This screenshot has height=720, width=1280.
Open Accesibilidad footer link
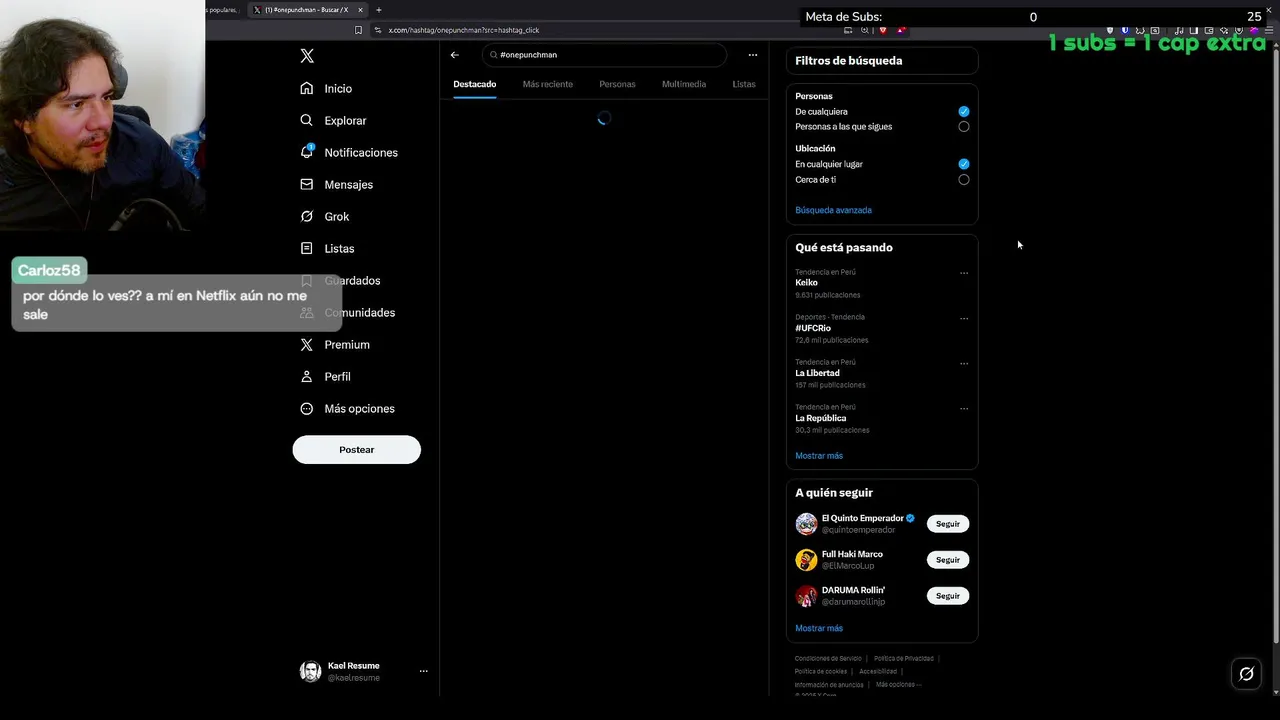[878, 671]
